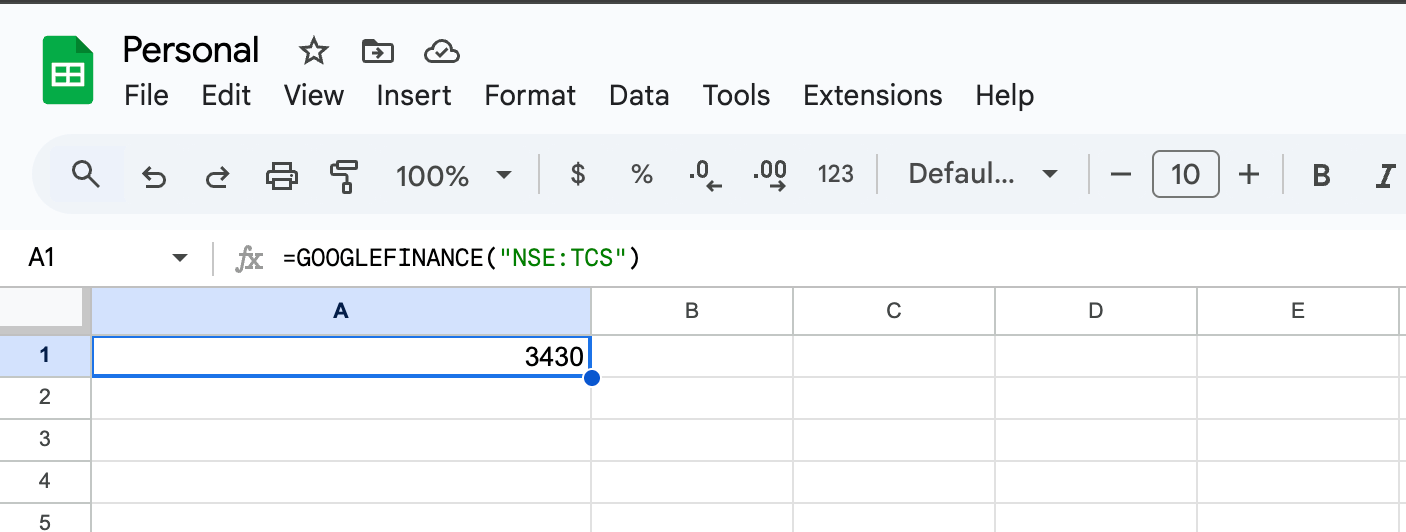Open the search menus magnifier

tap(87, 175)
